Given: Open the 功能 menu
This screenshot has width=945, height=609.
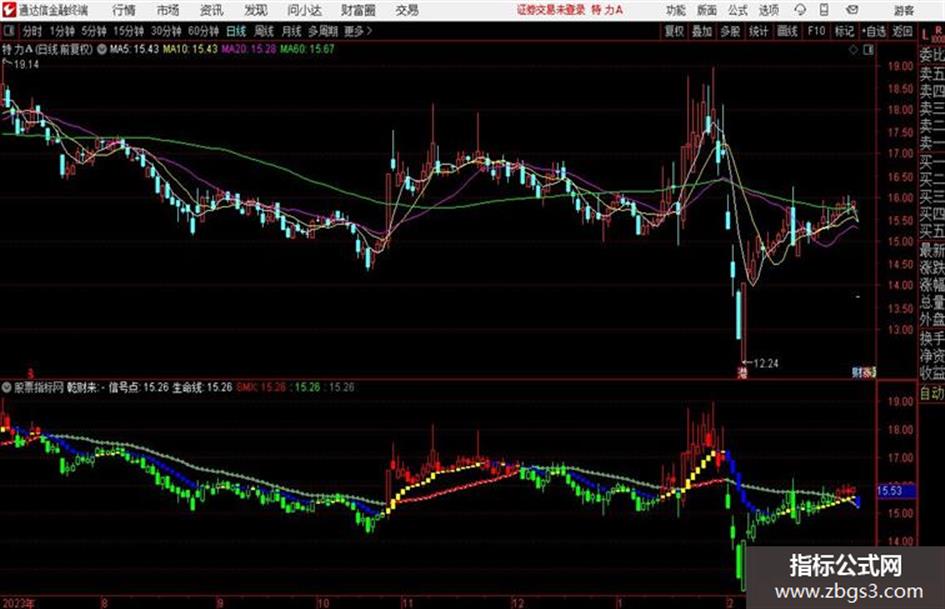Looking at the screenshot, I should pos(676,10).
